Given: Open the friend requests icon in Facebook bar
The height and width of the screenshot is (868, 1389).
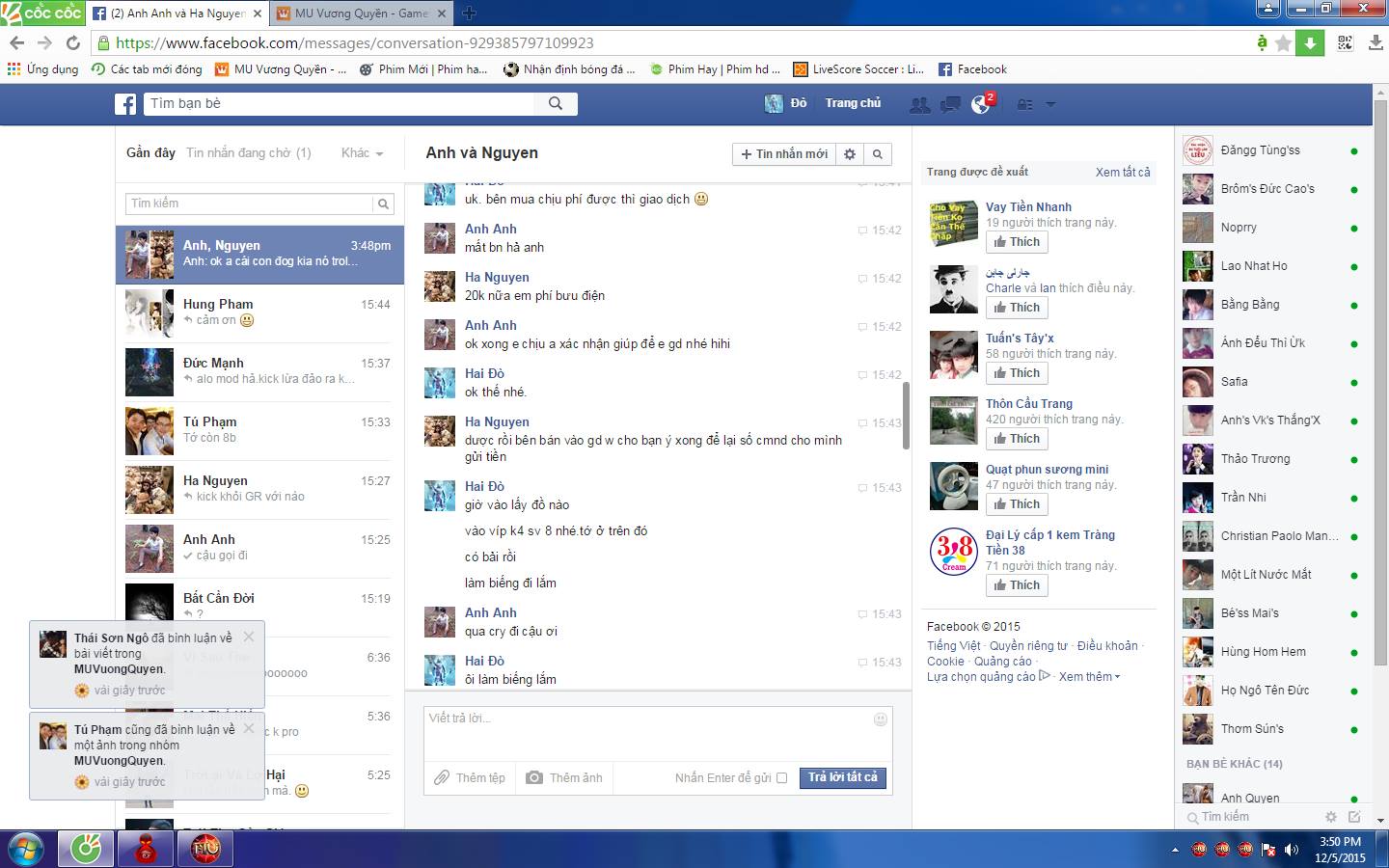Looking at the screenshot, I should 920,104.
